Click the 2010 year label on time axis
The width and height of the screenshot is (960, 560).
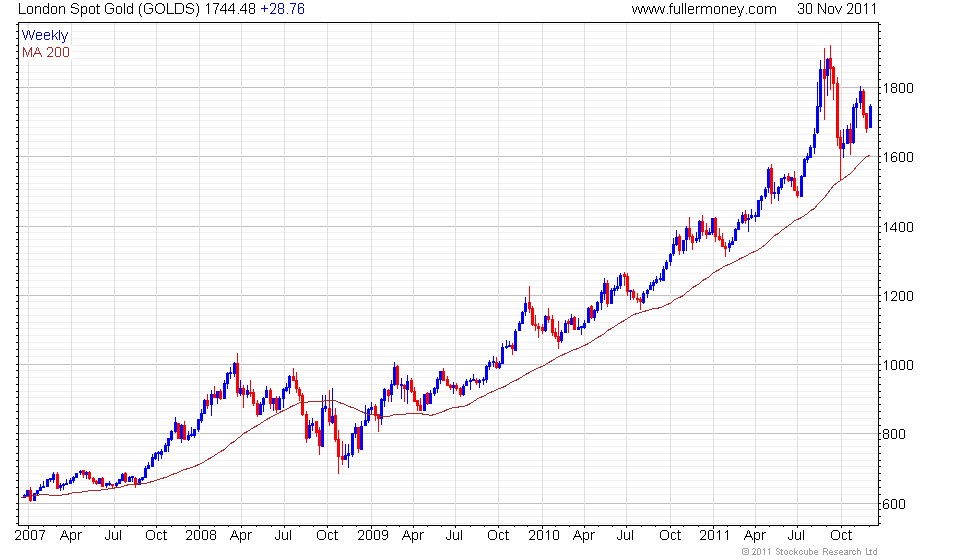click(x=544, y=536)
